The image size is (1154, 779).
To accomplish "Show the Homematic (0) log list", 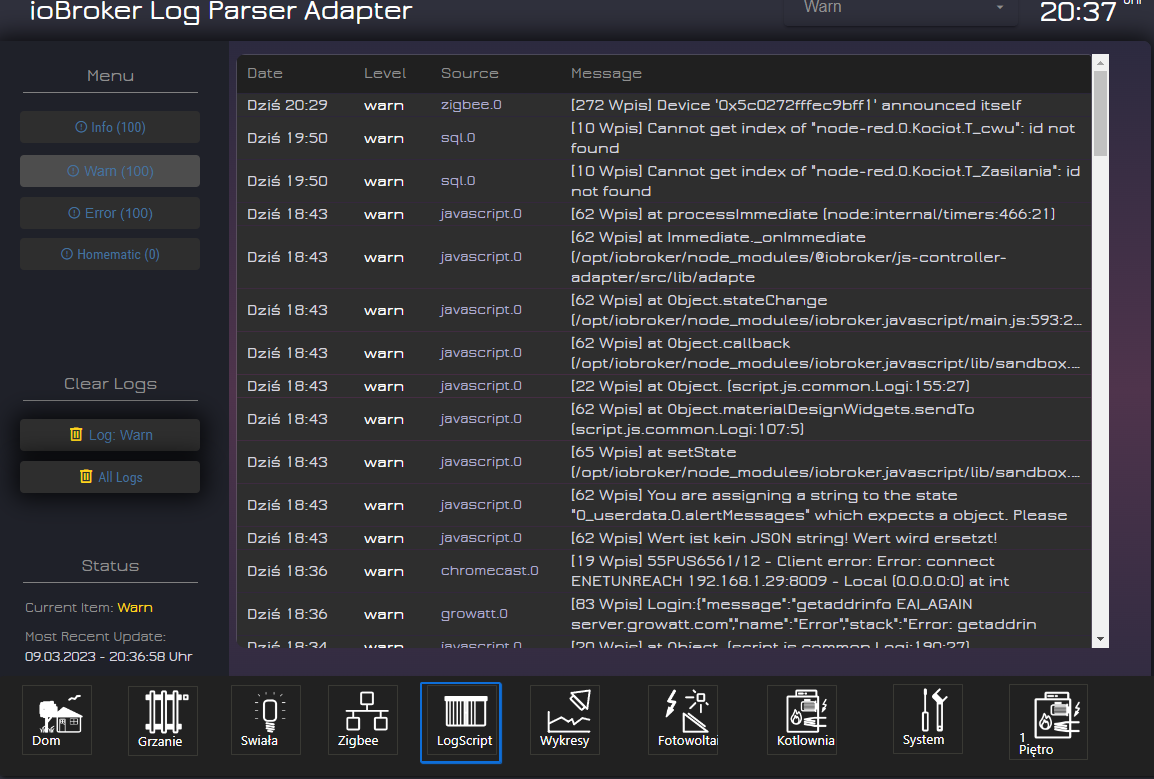I will 110,254.
